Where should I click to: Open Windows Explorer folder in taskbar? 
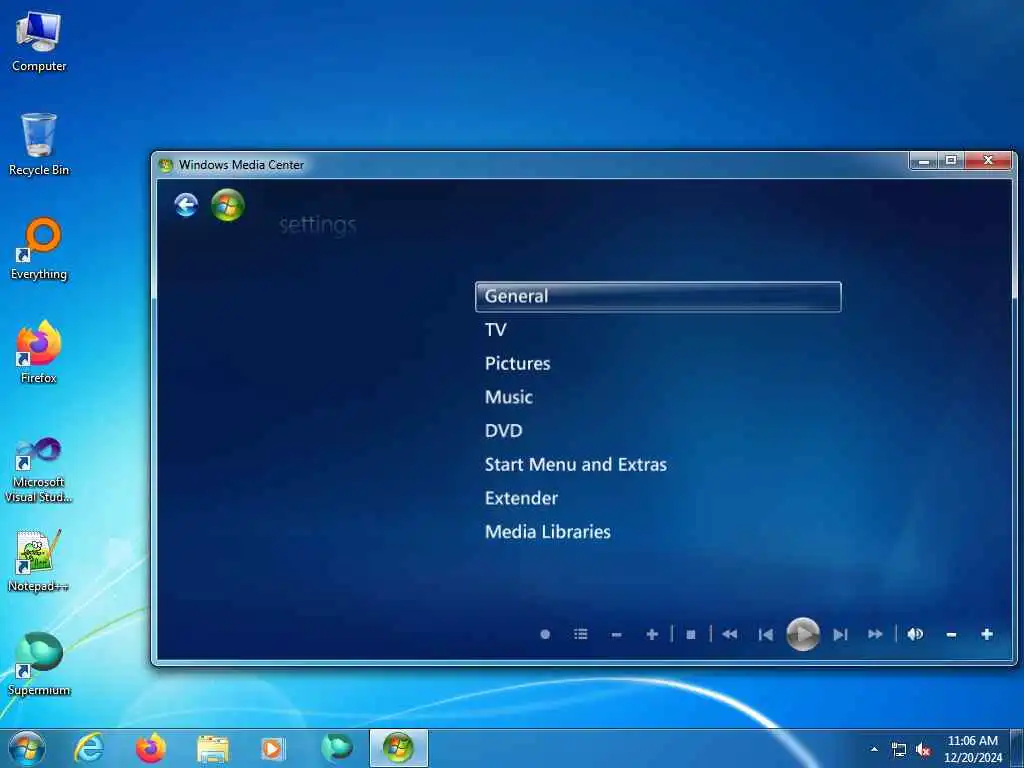point(213,748)
